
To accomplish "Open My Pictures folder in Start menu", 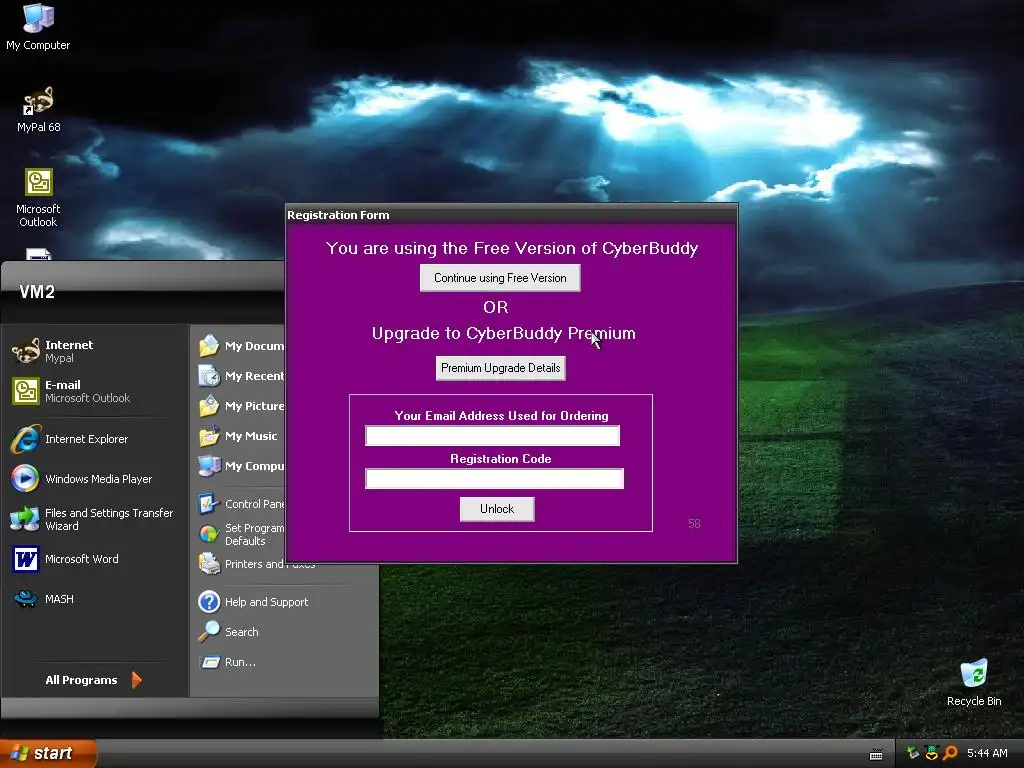I will [241, 406].
